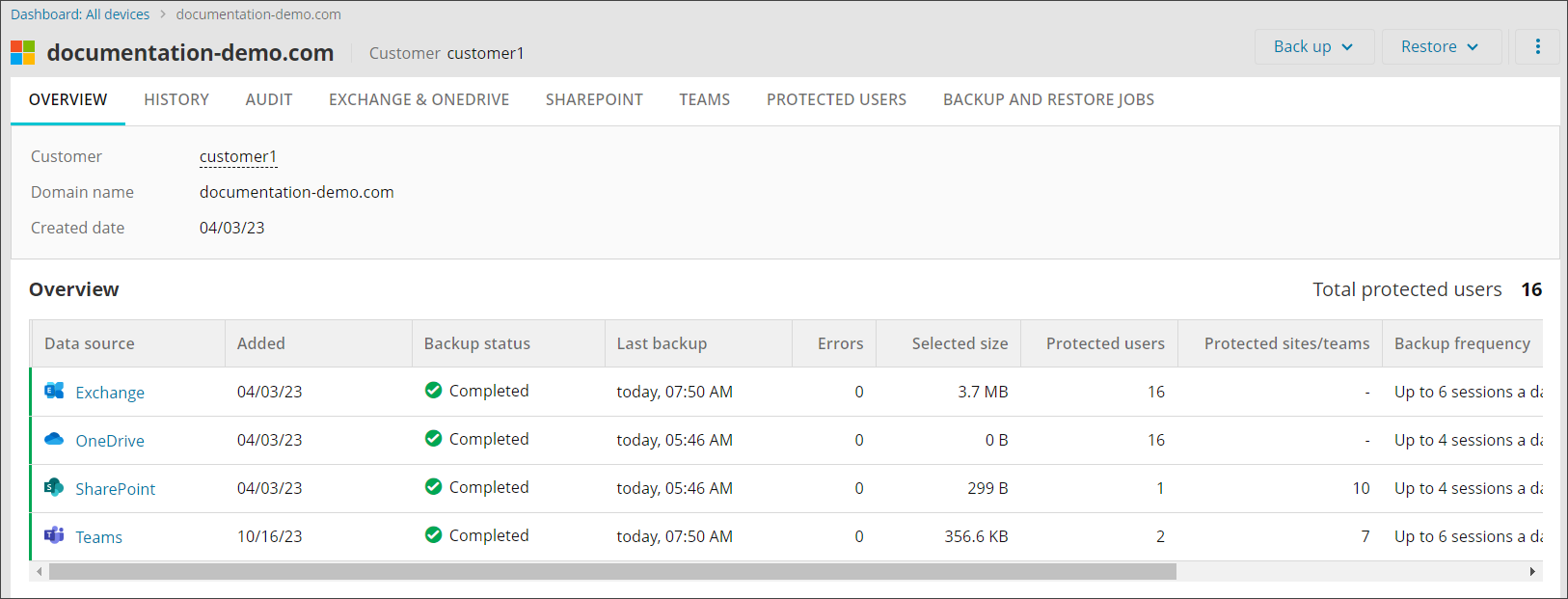Expand the Restore dropdown
The image size is (1568, 599).
coord(1440,46)
